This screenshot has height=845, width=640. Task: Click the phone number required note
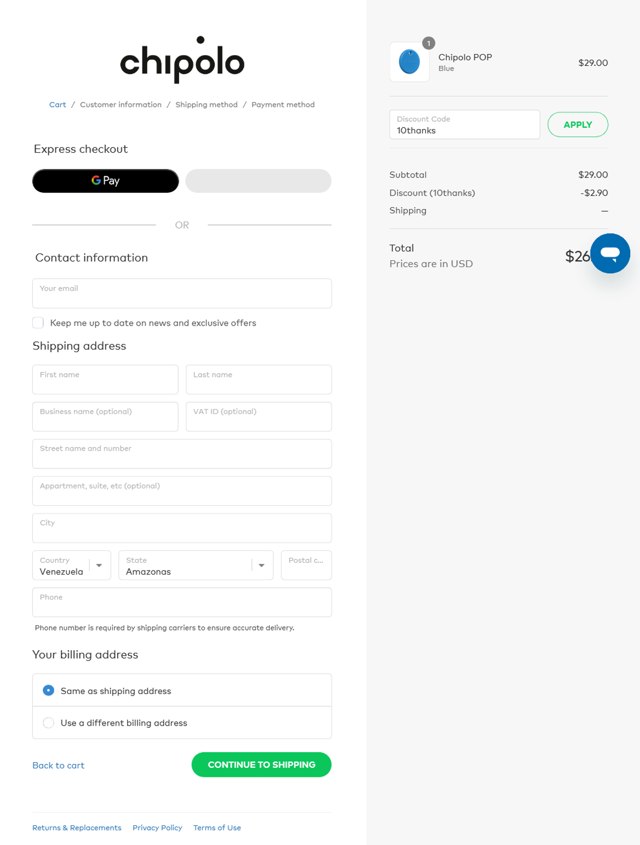pyautogui.click(x=164, y=628)
